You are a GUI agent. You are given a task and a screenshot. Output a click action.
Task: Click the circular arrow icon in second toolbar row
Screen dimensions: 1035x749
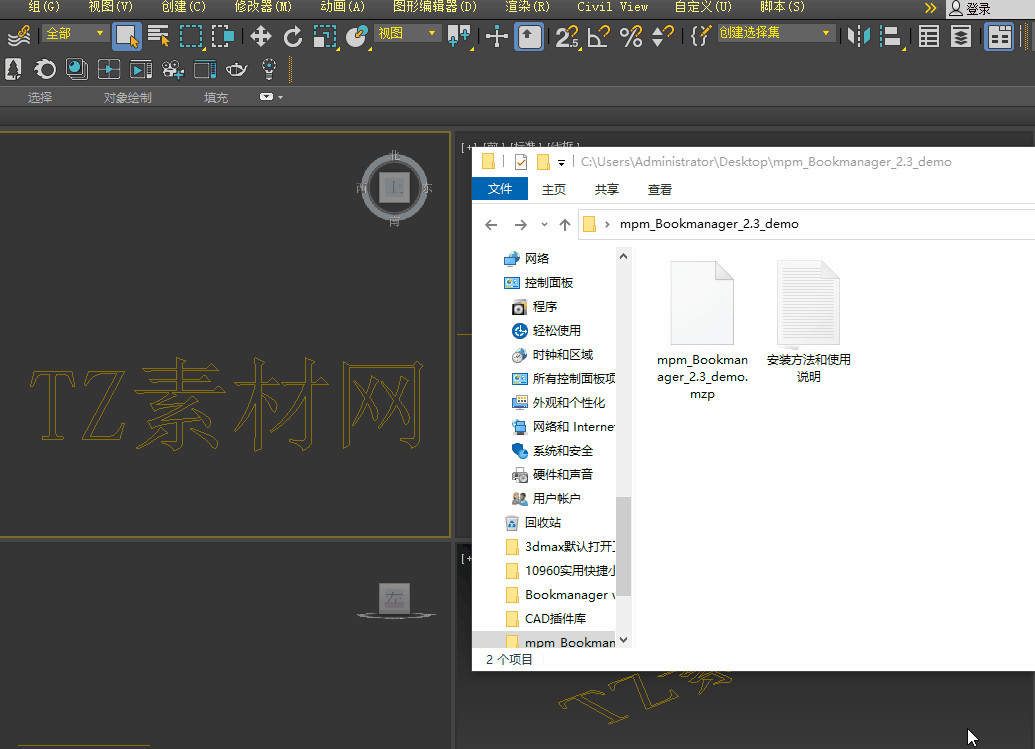coord(45,69)
